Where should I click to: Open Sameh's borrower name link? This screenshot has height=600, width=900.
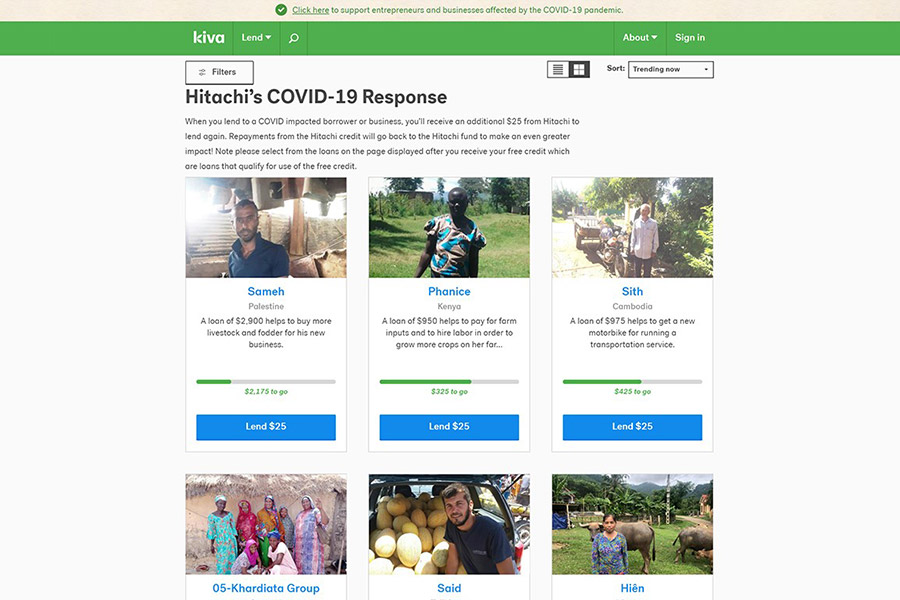pos(266,292)
